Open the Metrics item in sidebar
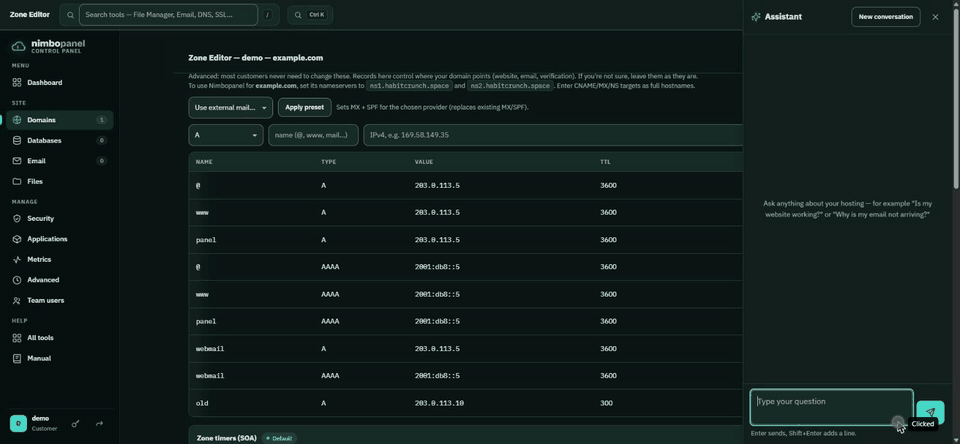 point(59,260)
